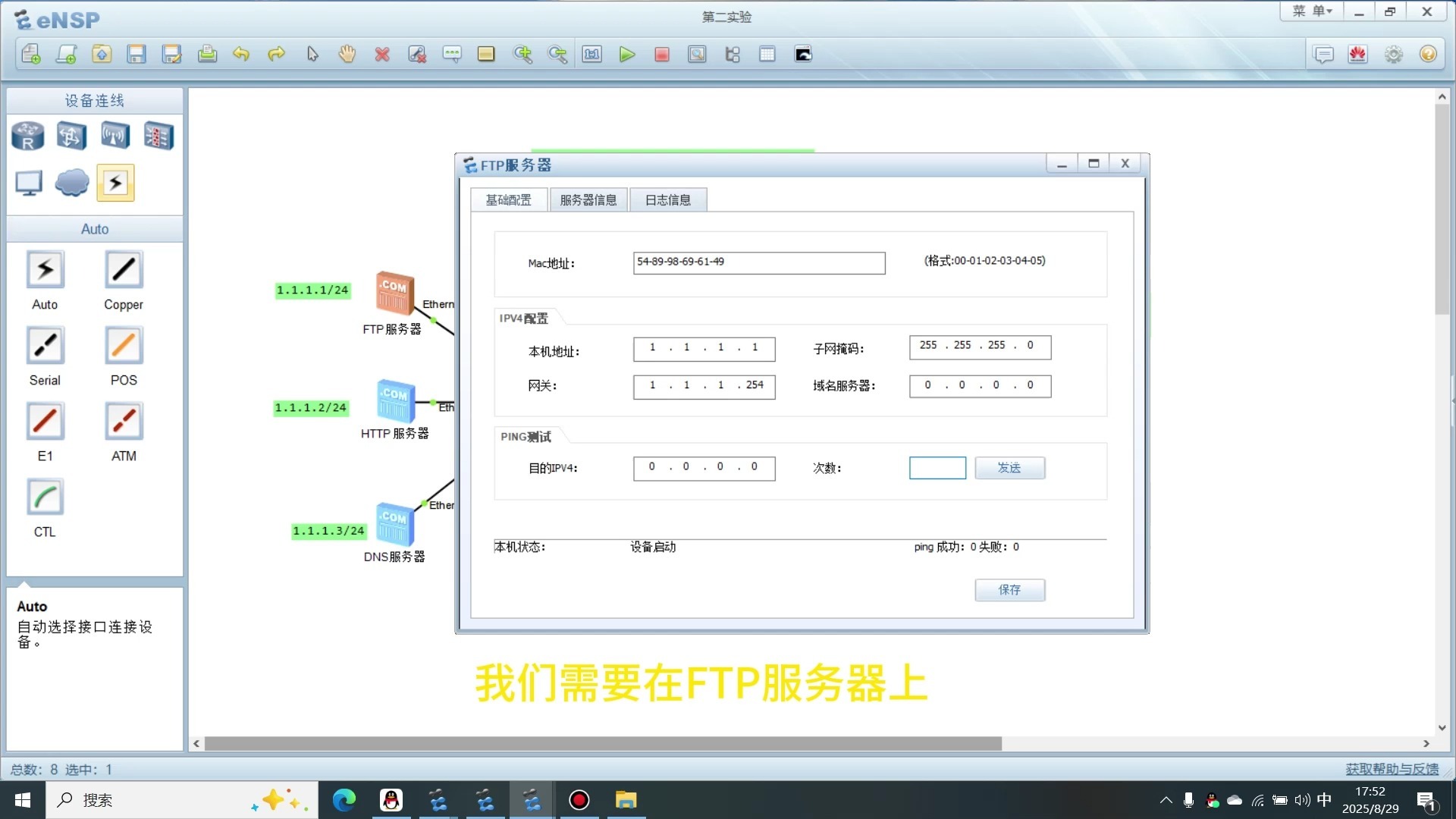This screenshot has width=1456, height=819.
Task: Open File Explorer from taskbar
Action: click(x=626, y=800)
